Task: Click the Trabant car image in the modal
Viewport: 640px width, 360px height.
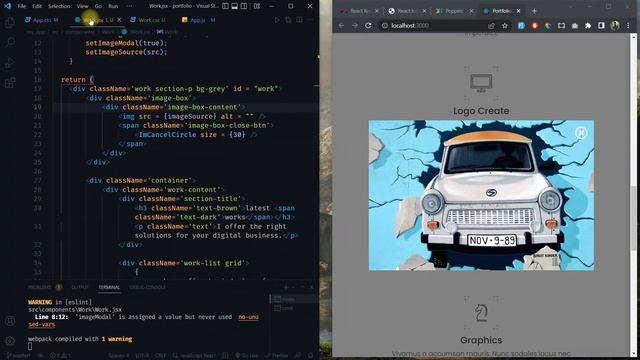Action: (x=481, y=195)
